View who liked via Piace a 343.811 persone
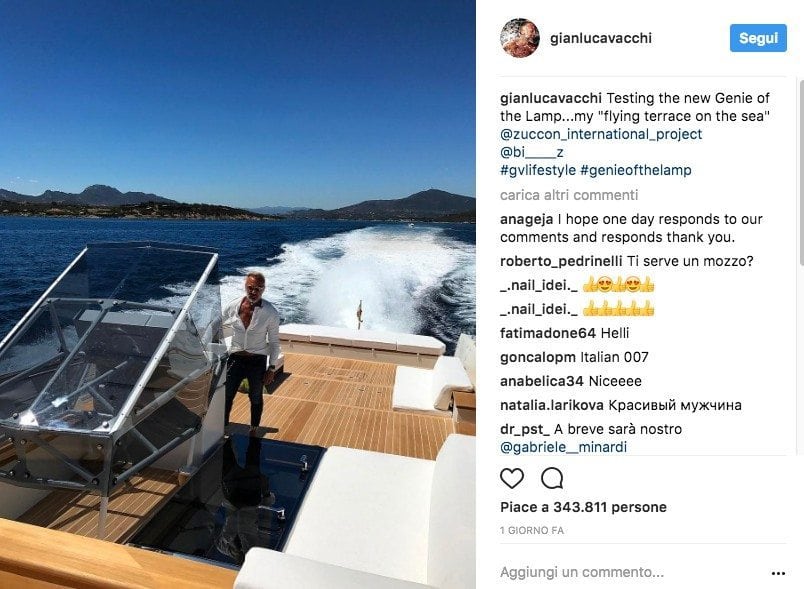This screenshot has height=589, width=804. pos(584,507)
